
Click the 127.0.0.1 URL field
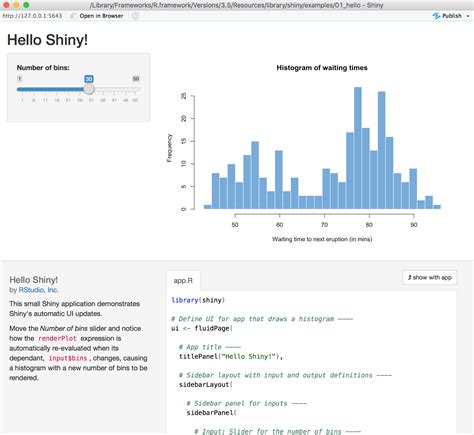pyautogui.click(x=32, y=16)
